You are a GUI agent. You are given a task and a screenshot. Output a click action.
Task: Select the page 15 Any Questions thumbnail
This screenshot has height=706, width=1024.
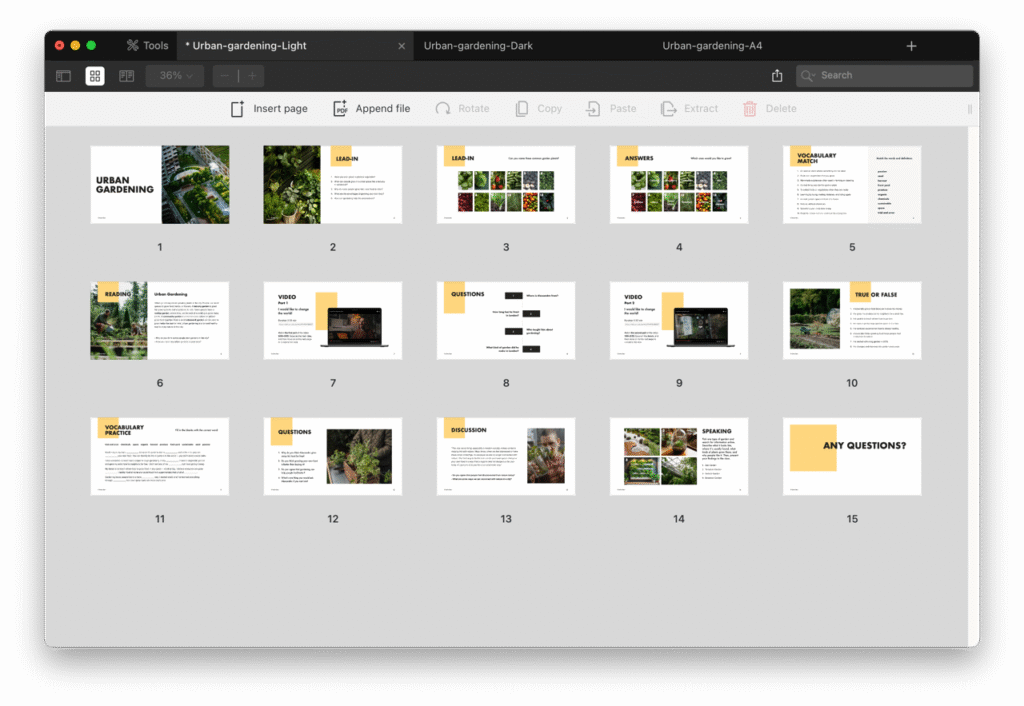pyautogui.click(x=852, y=457)
